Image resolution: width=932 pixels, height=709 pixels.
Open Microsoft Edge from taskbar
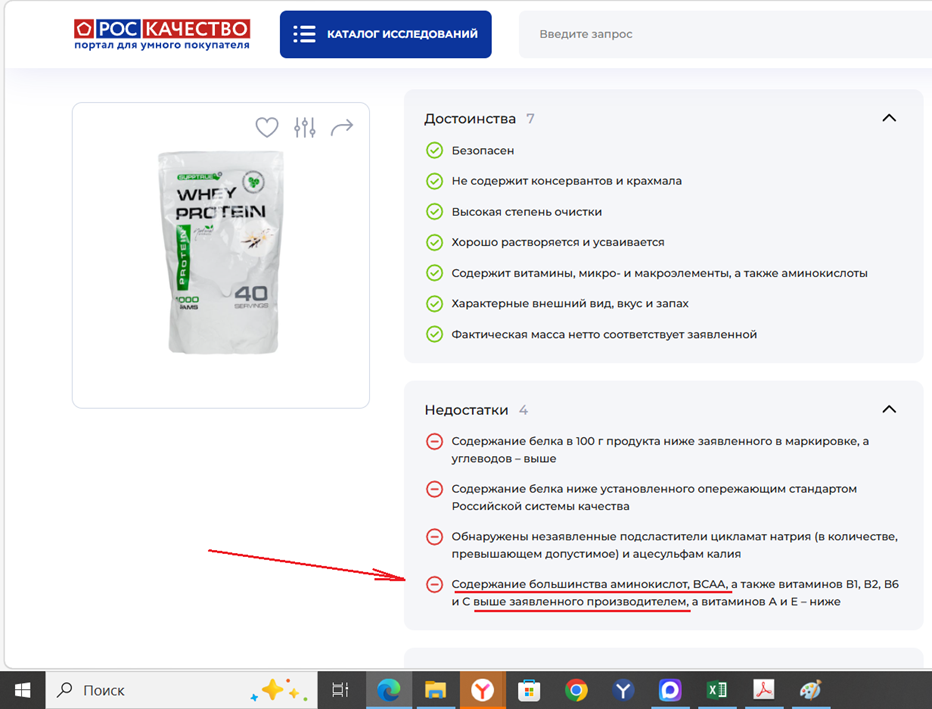coord(389,690)
